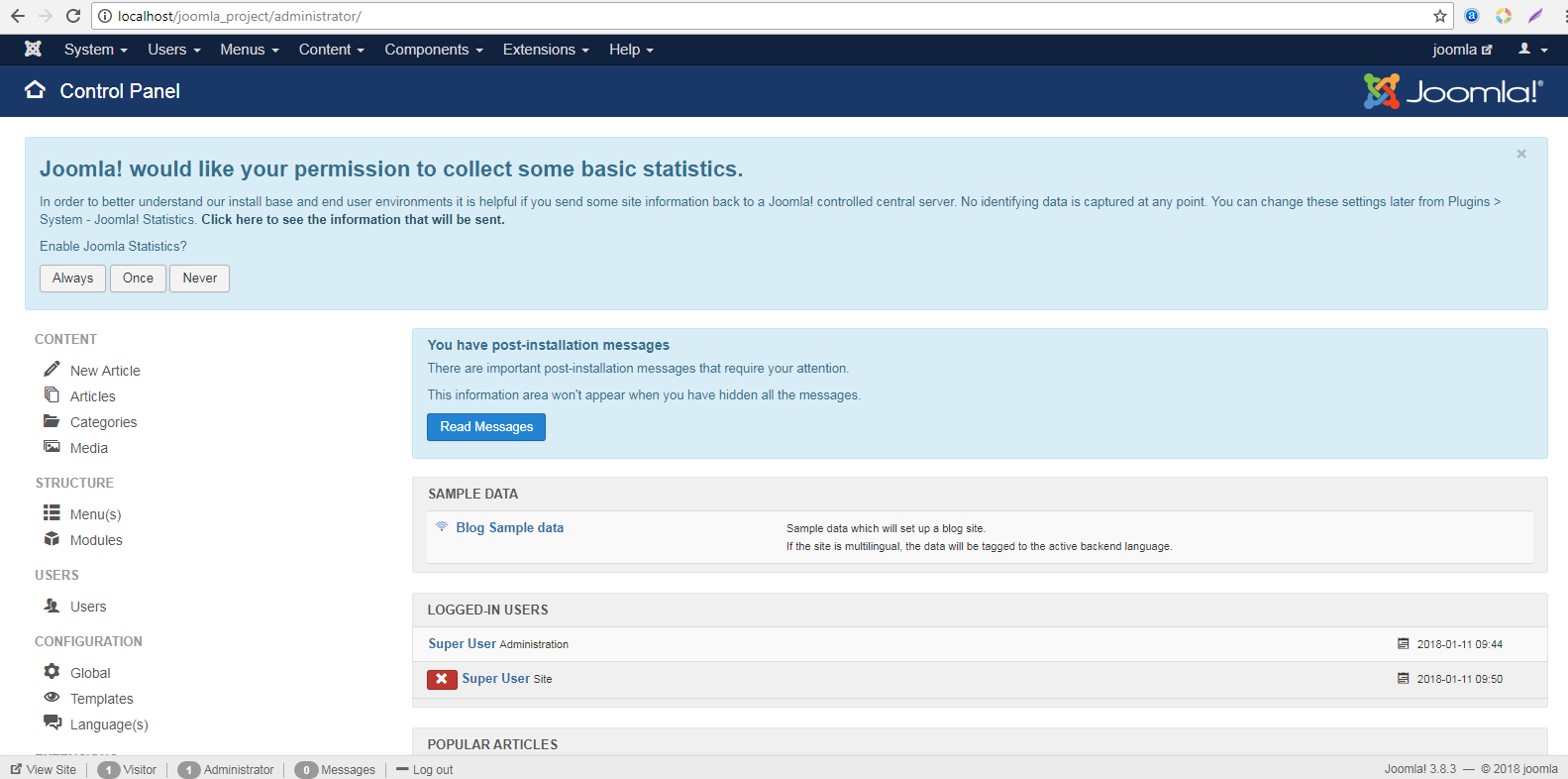Click the New Article pencil icon
Screen dimensions: 1568x779
[52, 369]
